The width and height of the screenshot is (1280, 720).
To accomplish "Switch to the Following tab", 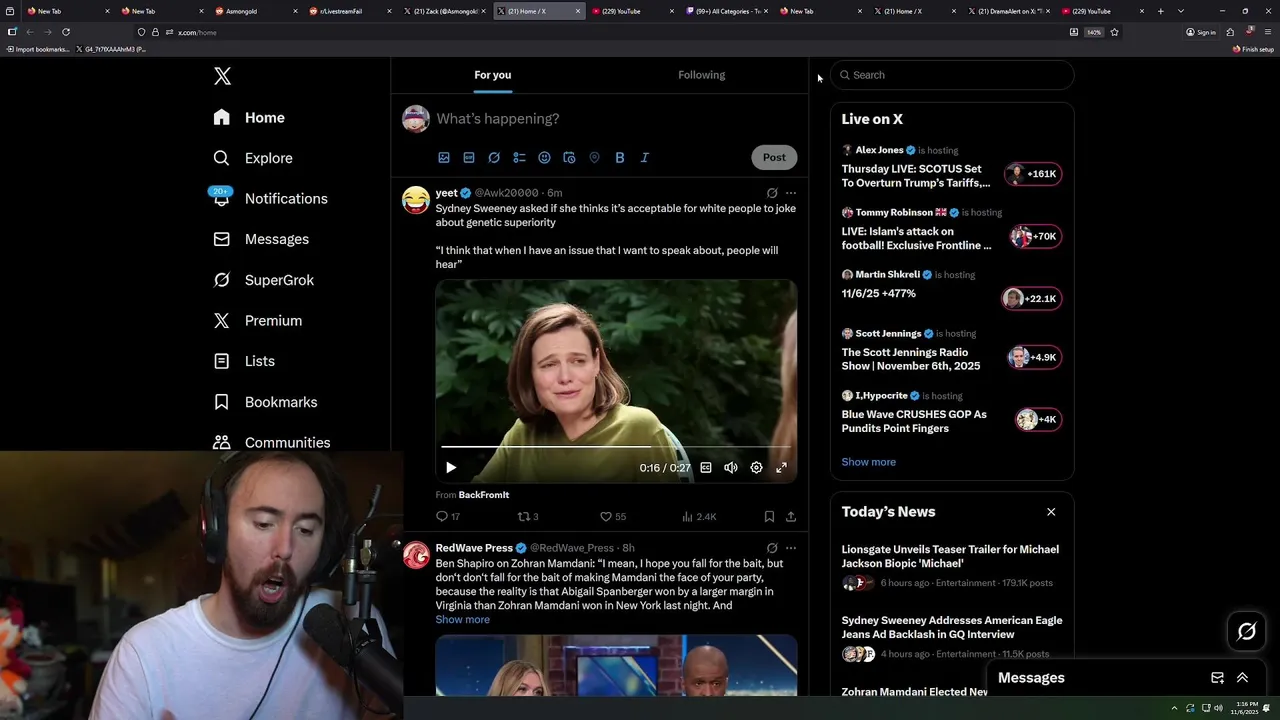I will 702,75.
